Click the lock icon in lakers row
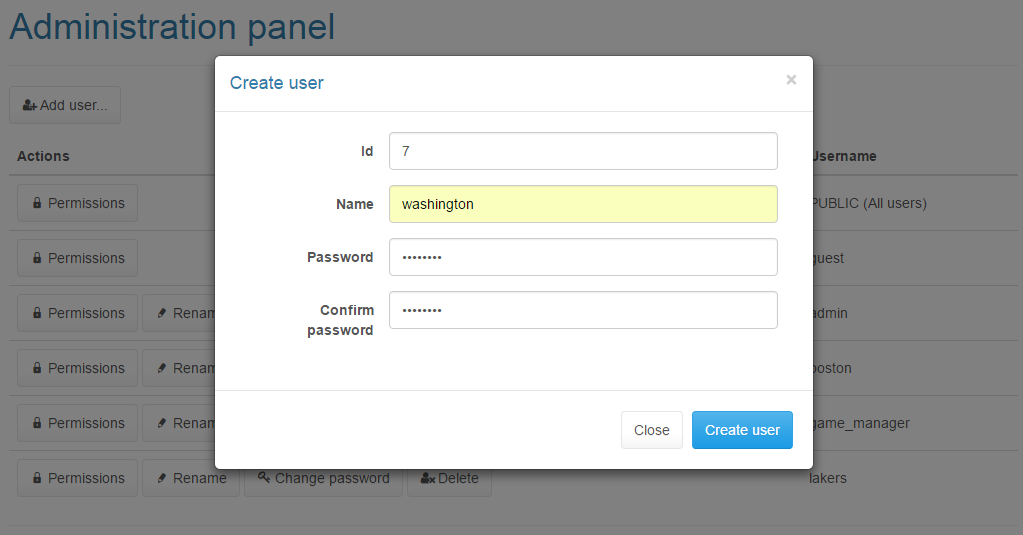 pos(37,478)
